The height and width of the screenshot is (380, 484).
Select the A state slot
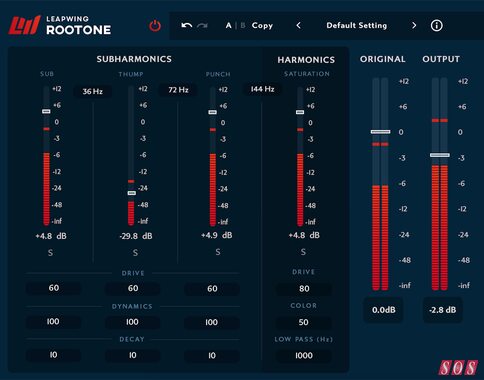228,25
